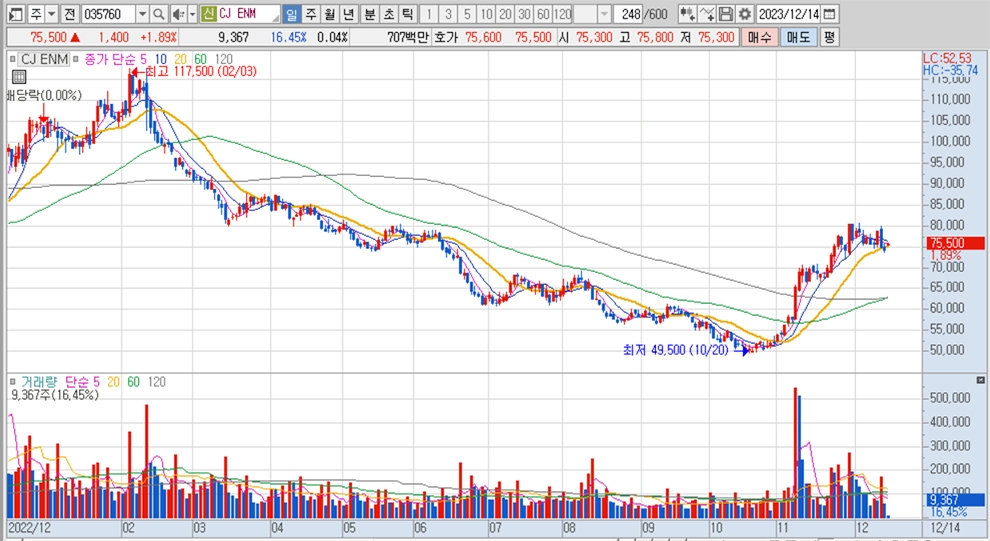Select the 1 interval button
The height and width of the screenshot is (541, 990).
[429, 14]
